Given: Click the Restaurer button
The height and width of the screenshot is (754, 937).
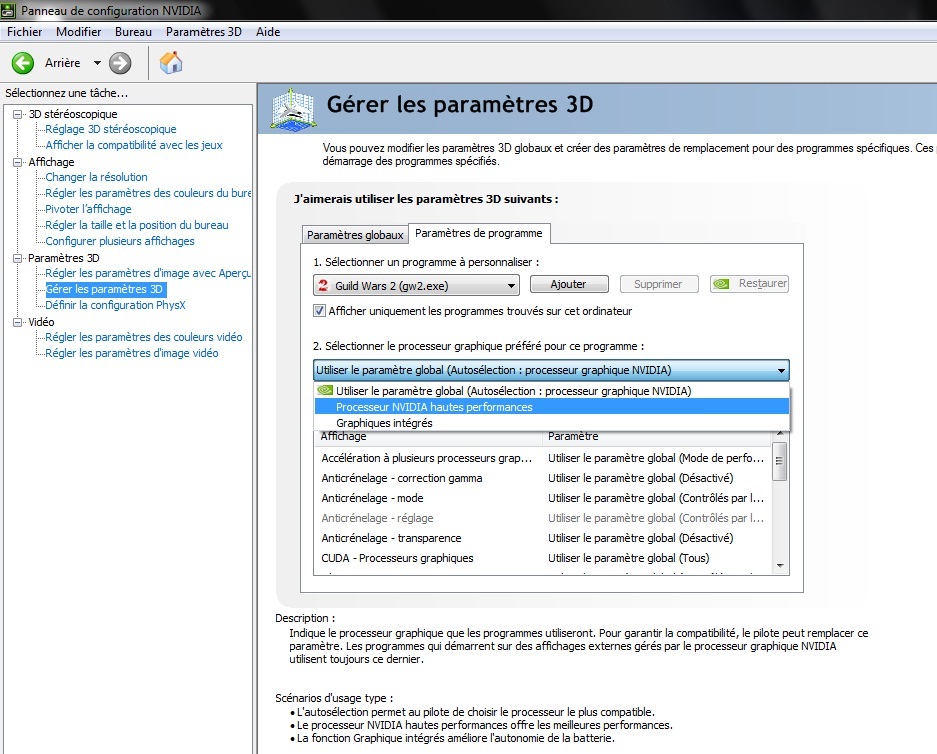Looking at the screenshot, I should 749,284.
